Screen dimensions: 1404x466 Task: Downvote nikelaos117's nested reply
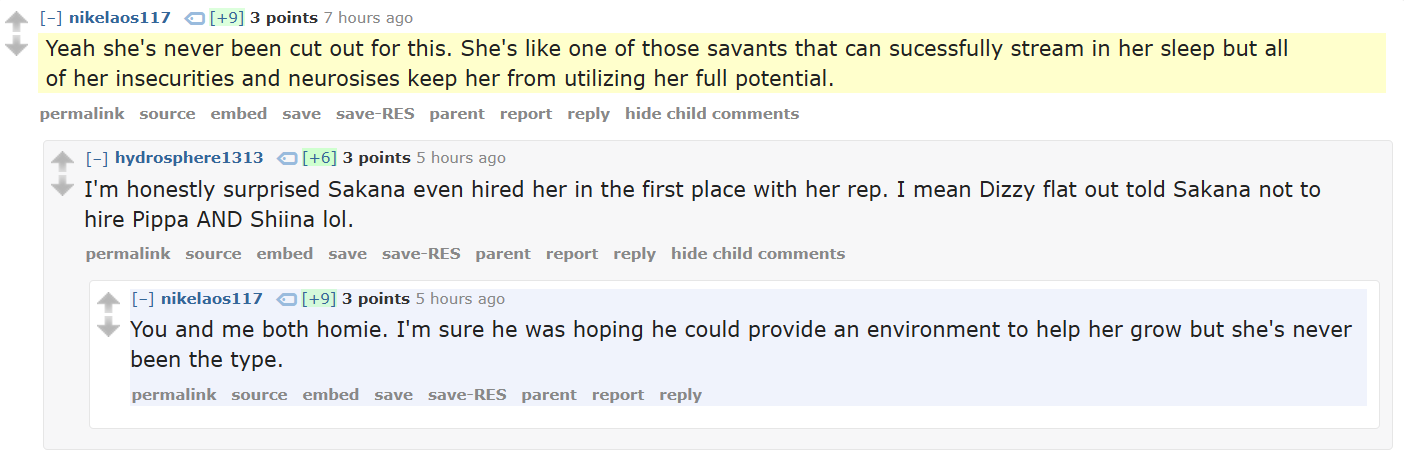tap(109, 327)
